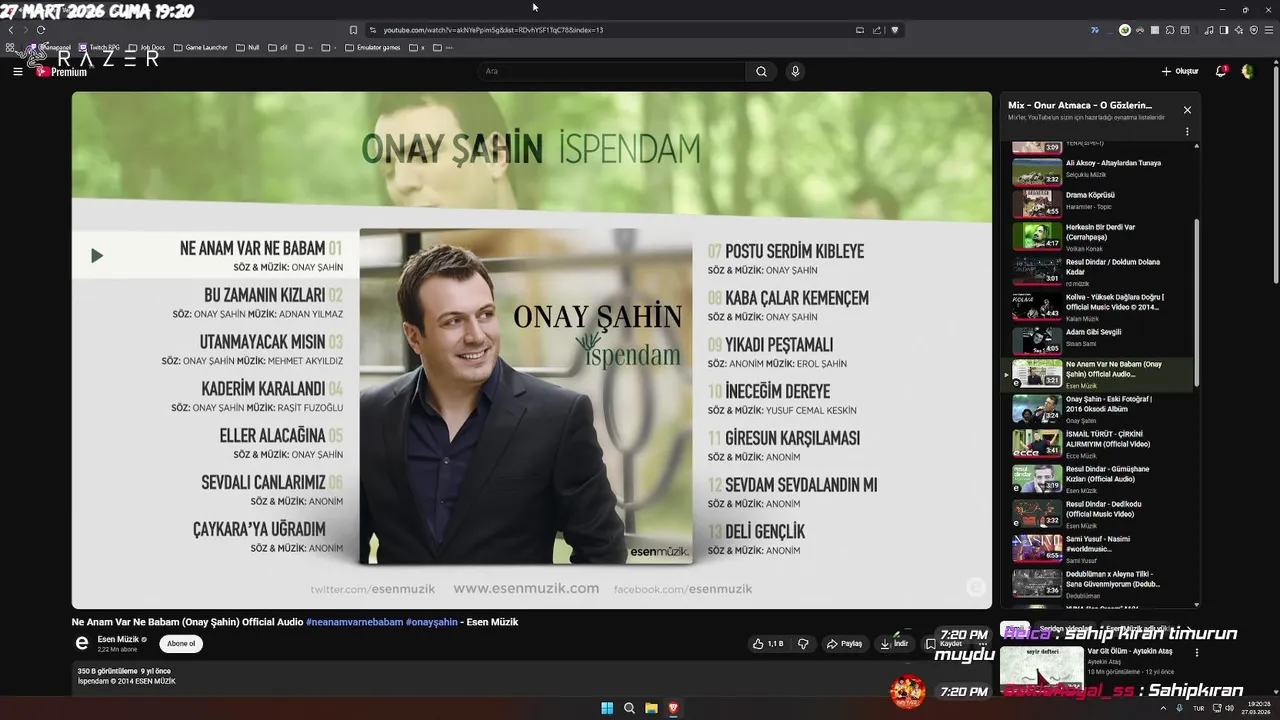
Task: Open Var Git Ölüm recommended video thumbnail
Action: point(1041,669)
